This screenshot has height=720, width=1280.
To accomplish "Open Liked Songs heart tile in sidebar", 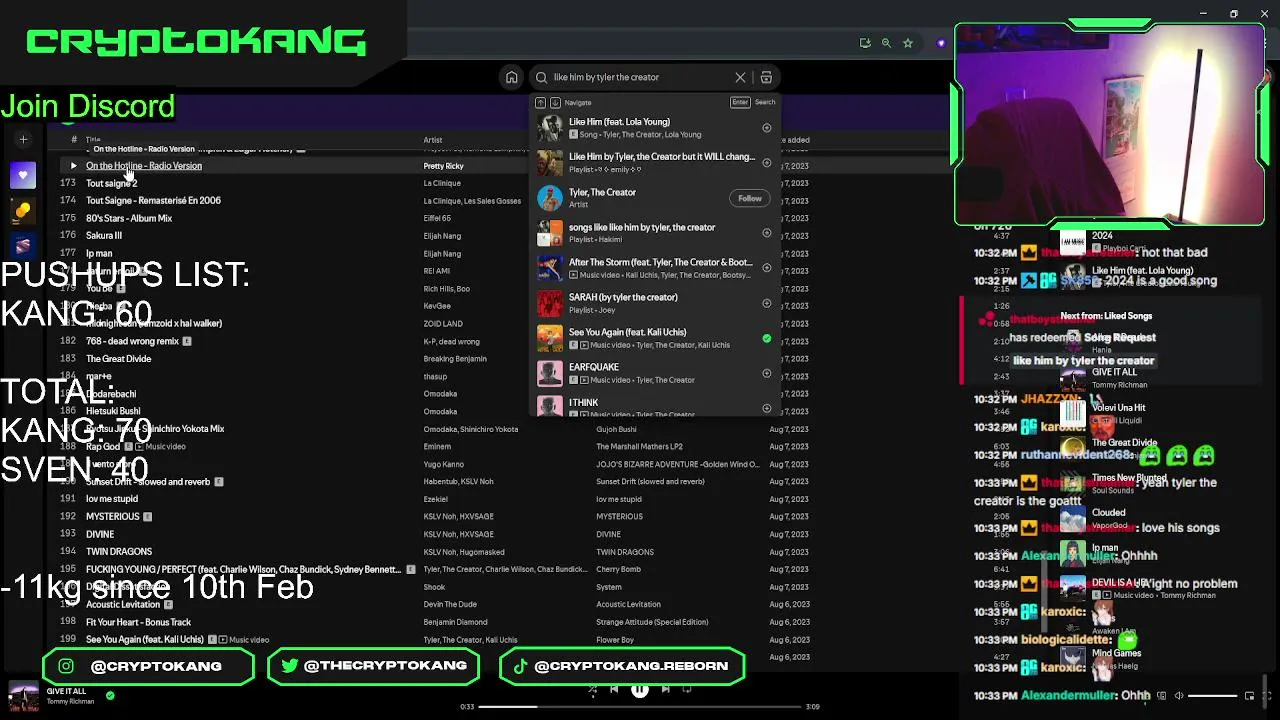I will pos(23,176).
